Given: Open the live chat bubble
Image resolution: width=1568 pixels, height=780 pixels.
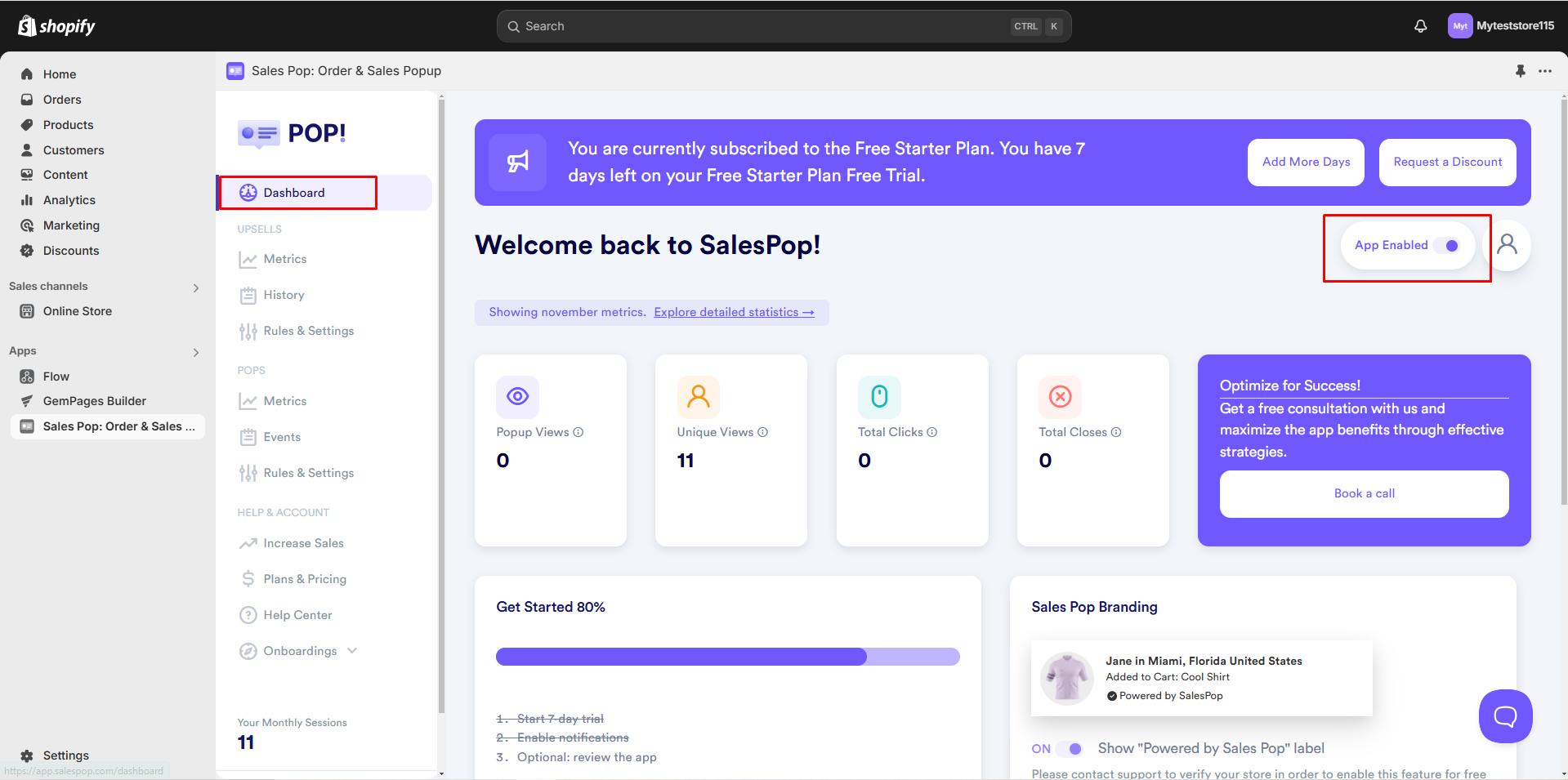Looking at the screenshot, I should pos(1505,716).
